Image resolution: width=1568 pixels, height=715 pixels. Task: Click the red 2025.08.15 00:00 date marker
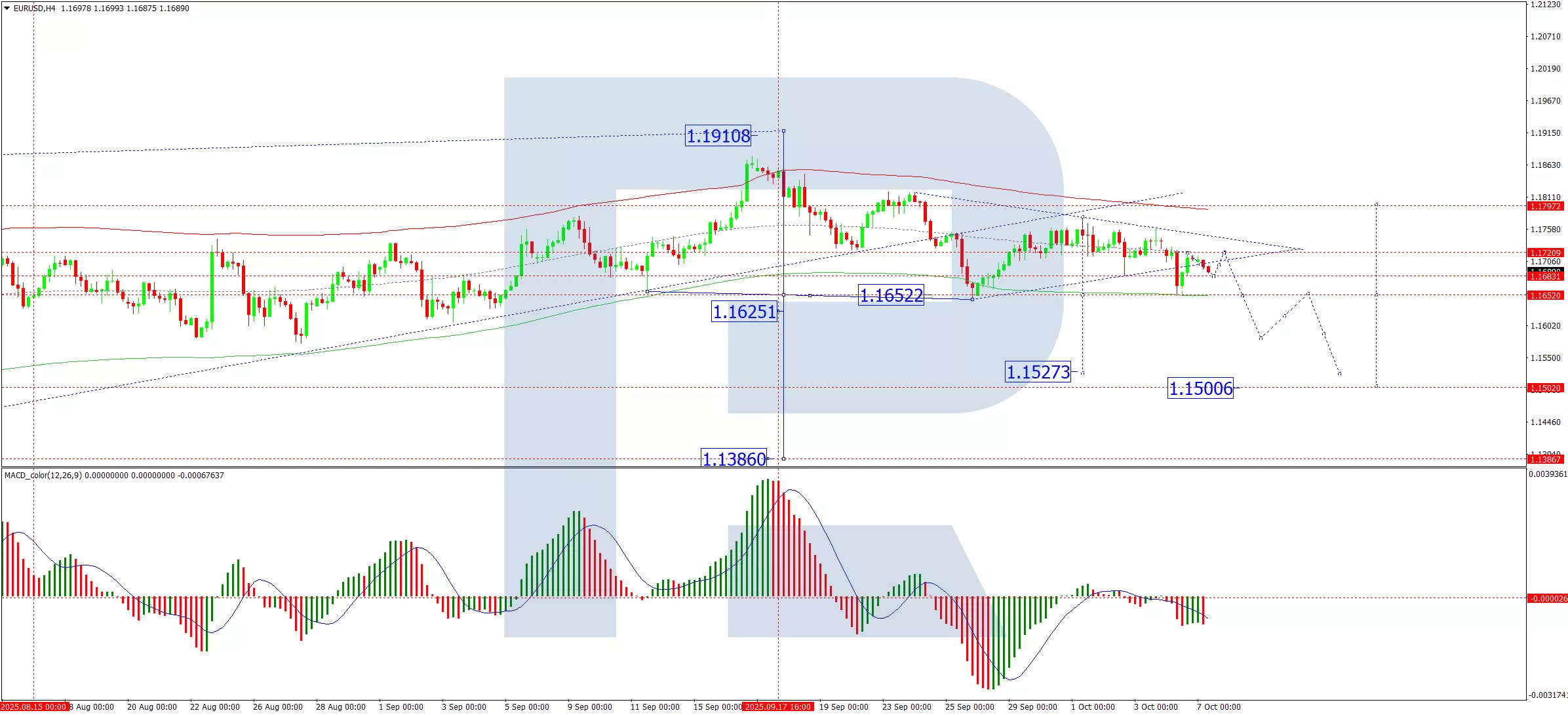pos(33,707)
